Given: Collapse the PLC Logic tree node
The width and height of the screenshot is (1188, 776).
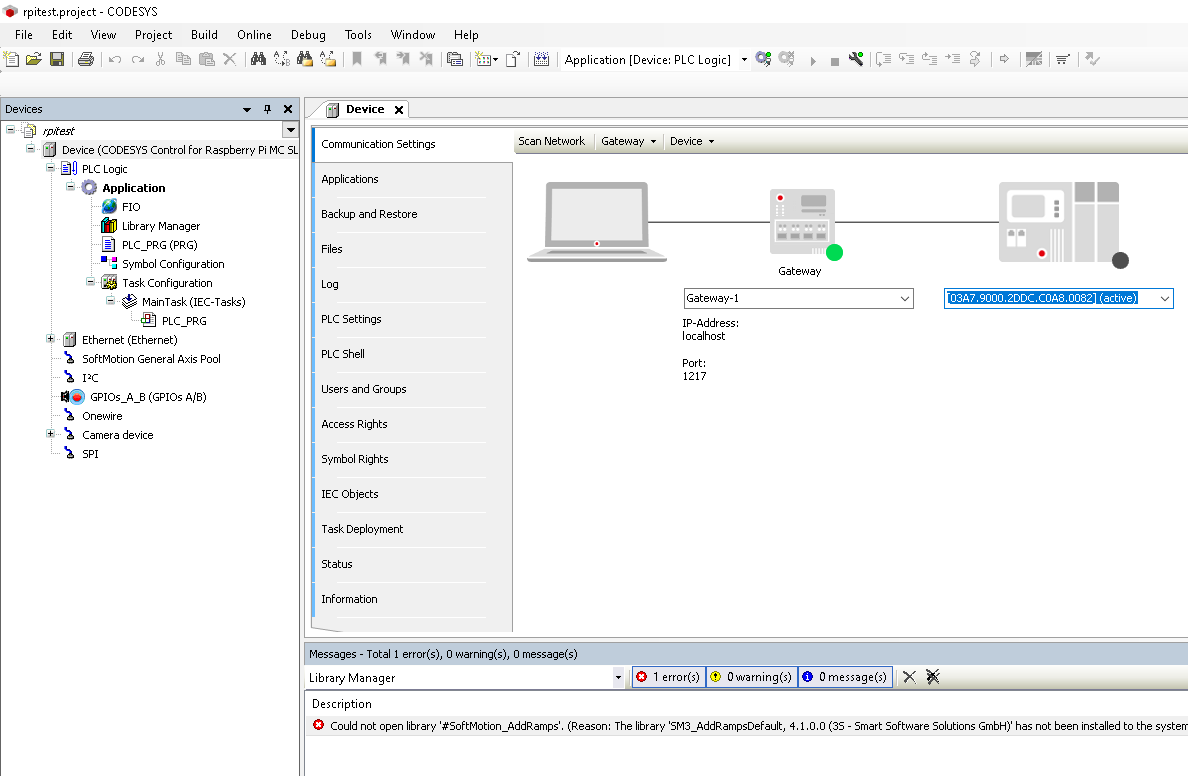Looking at the screenshot, I should [x=50, y=167].
